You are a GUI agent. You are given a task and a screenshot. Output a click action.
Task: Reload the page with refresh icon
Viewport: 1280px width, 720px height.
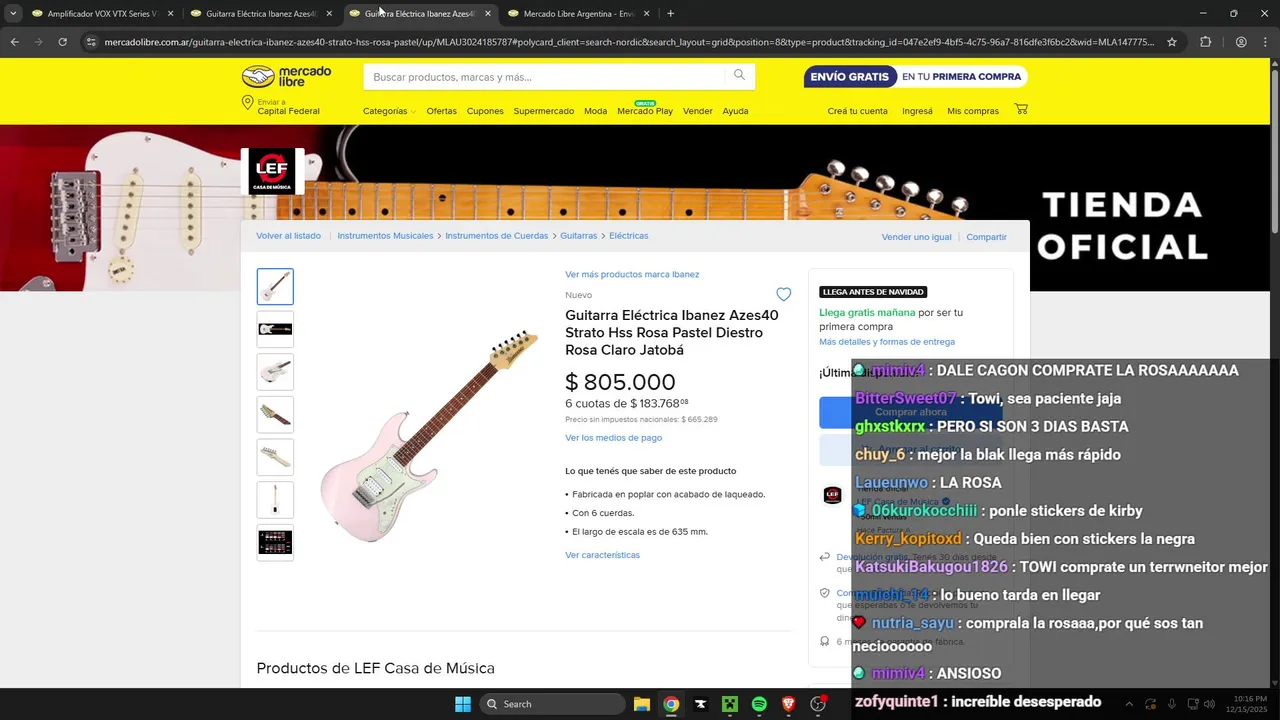pos(62,42)
